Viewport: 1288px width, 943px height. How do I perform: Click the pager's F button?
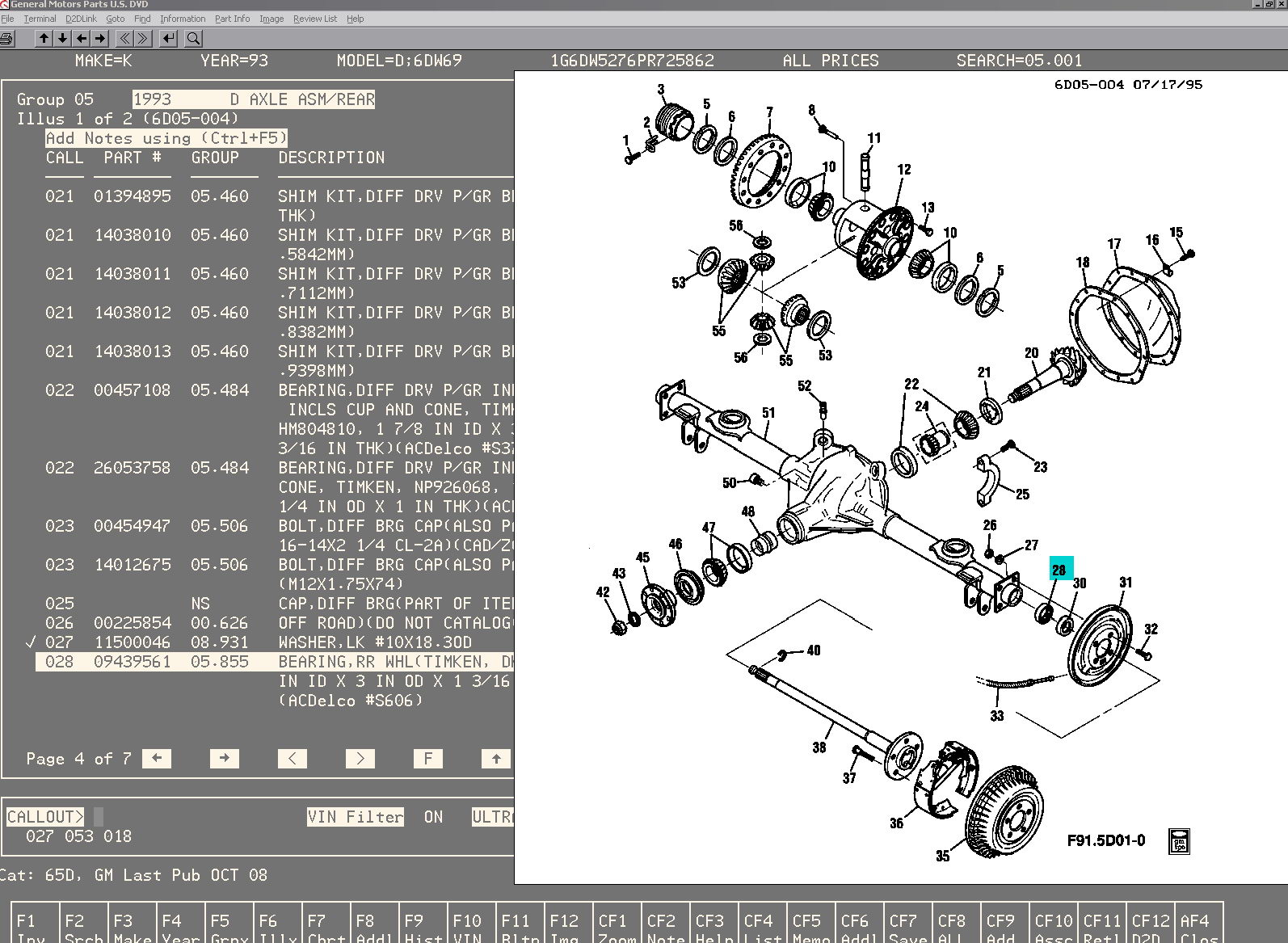point(428,758)
